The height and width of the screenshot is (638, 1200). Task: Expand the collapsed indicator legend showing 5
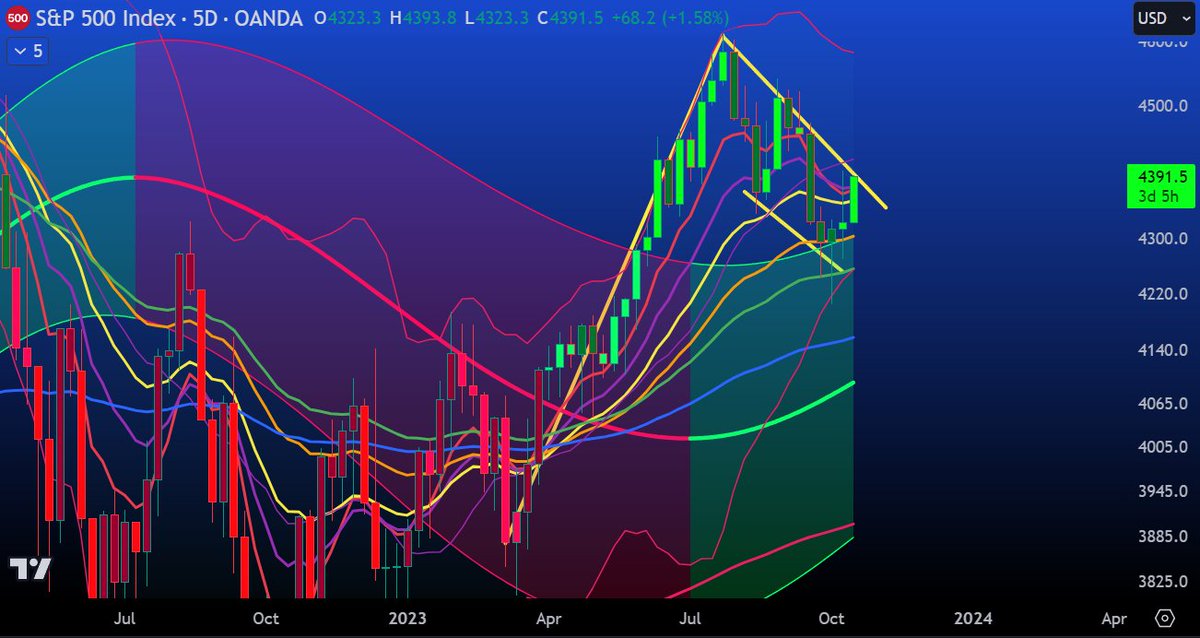pyautogui.click(x=26, y=51)
